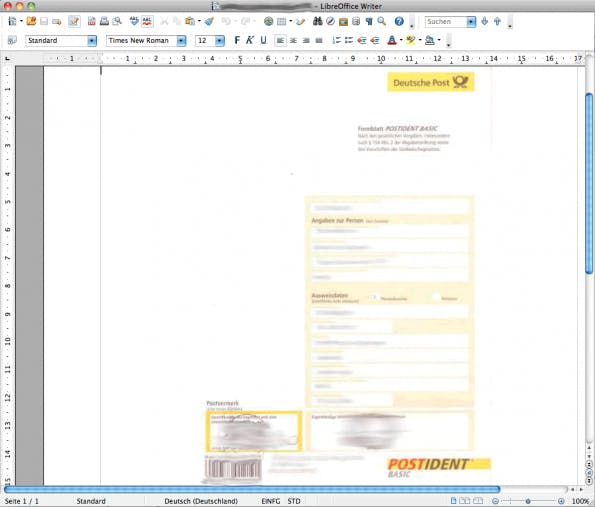Toggle the Show Draw Functions pencil icon
Screen dimensions: 595x507
tap(301, 22)
